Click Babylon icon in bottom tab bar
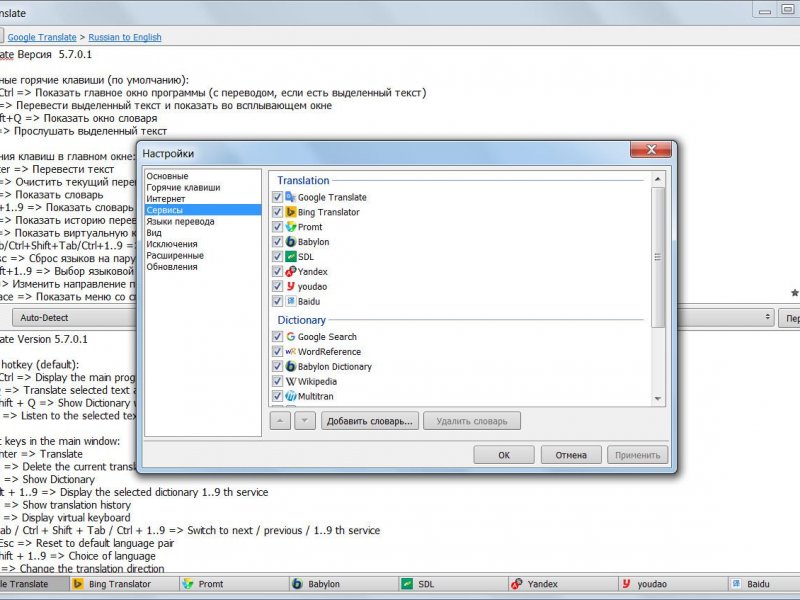 click(297, 584)
